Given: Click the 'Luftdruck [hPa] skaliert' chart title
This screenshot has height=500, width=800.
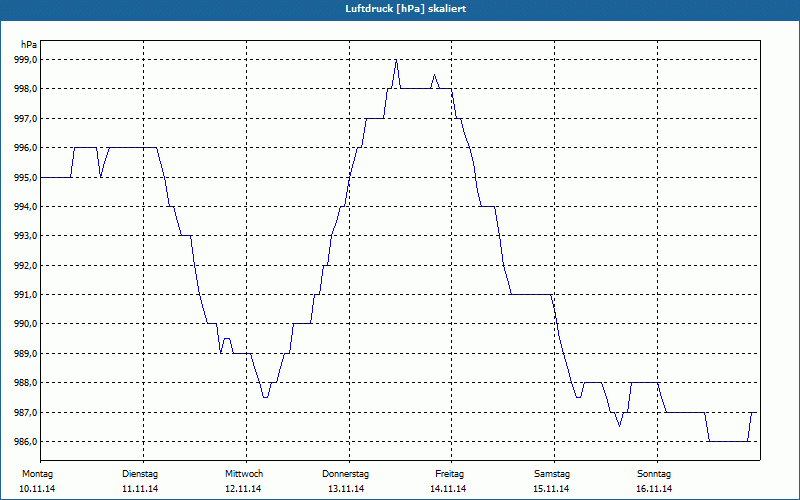Looking at the screenshot, I should pos(406,9).
